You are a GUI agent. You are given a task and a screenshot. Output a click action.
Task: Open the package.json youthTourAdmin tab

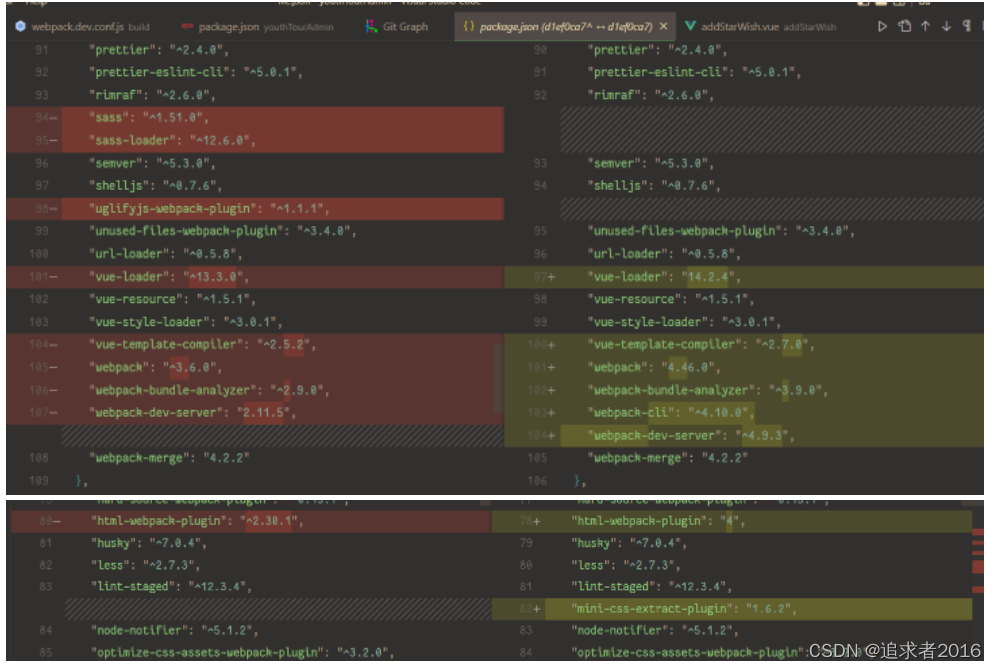pyautogui.click(x=258, y=27)
